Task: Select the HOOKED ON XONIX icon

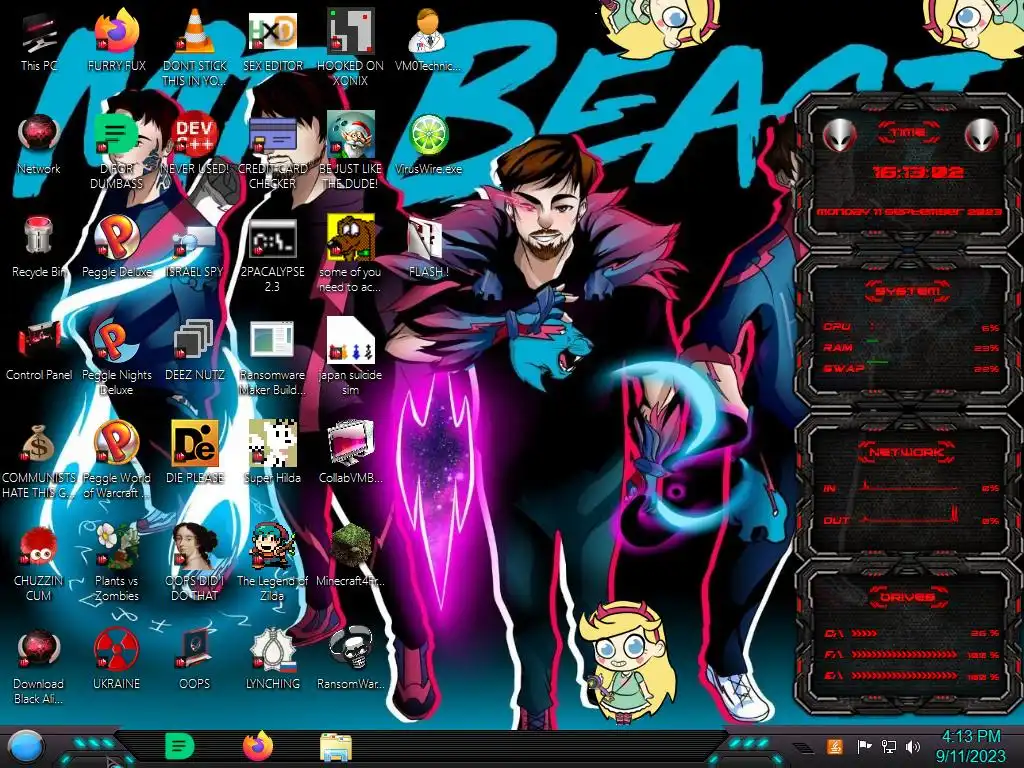Action: 350,31
